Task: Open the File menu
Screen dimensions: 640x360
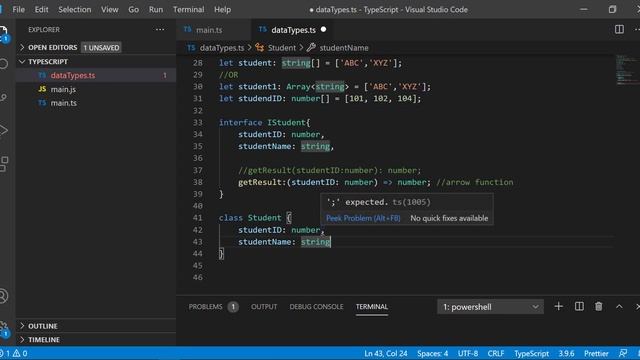Action: [x=18, y=9]
